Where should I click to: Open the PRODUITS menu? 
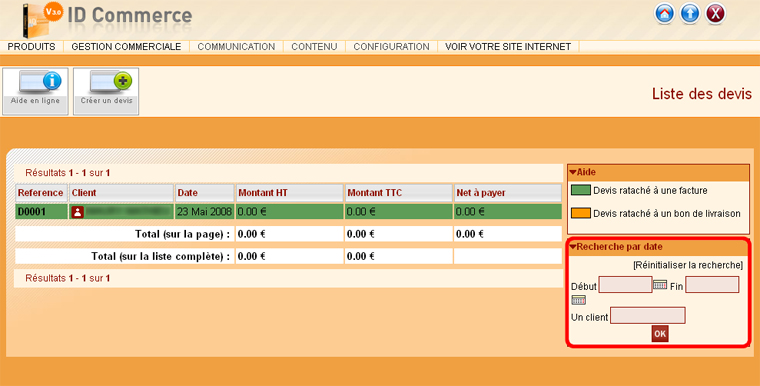click(32, 47)
